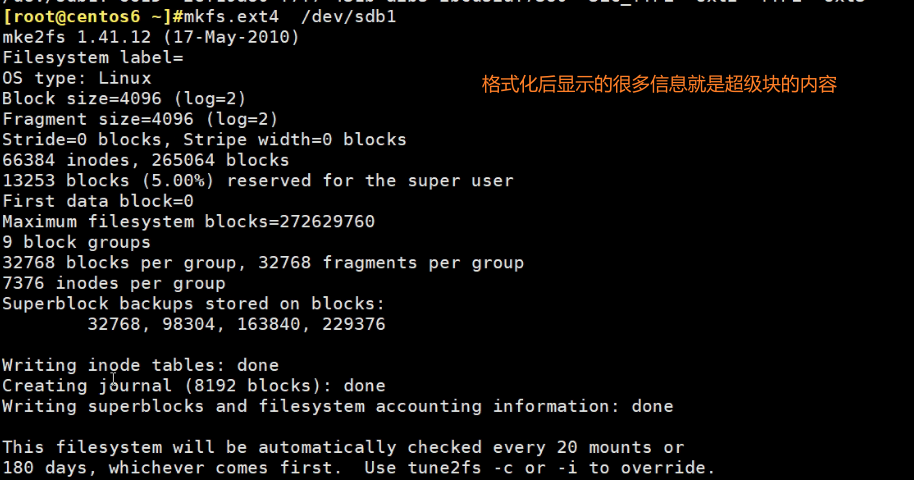Click the "7376 inodes per group" line
The image size is (914, 480).
point(113,283)
